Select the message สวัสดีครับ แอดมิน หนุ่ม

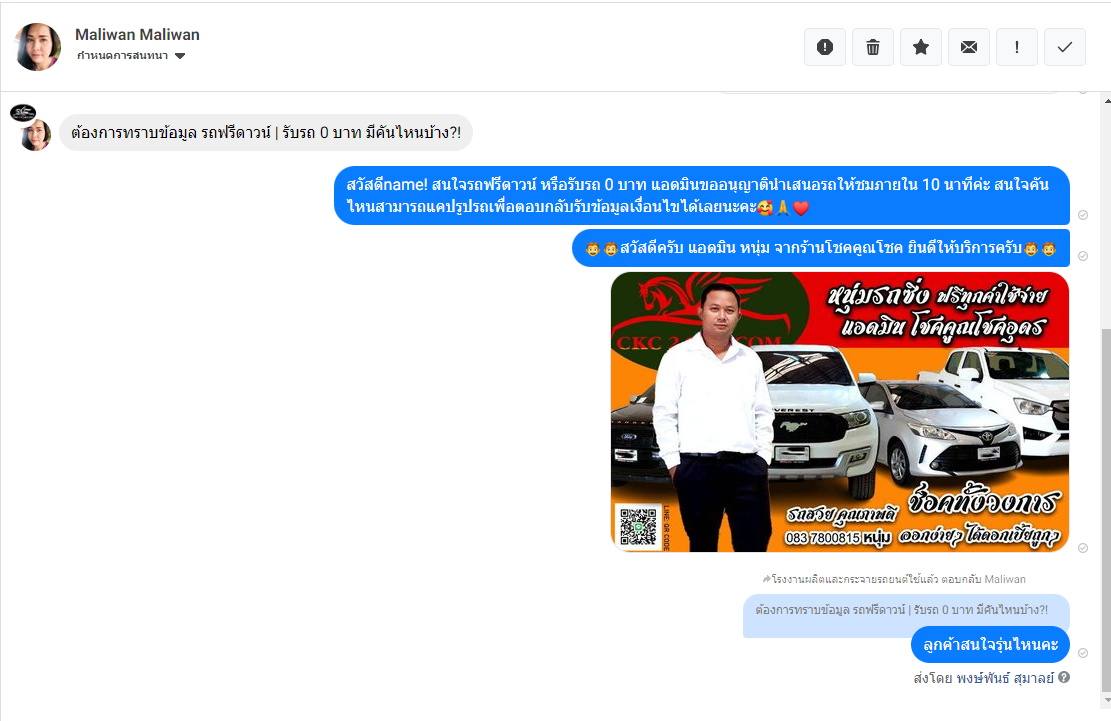pyautogui.click(x=820, y=248)
